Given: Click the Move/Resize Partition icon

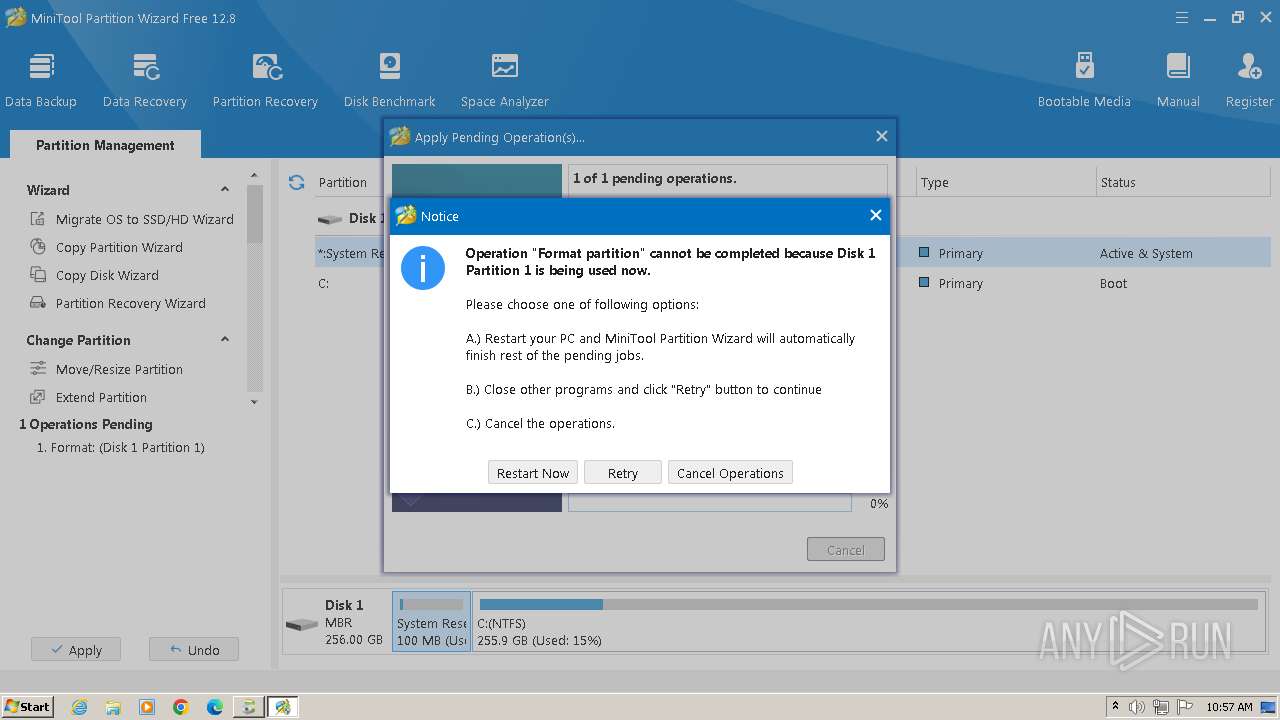Looking at the screenshot, I should (x=38, y=369).
